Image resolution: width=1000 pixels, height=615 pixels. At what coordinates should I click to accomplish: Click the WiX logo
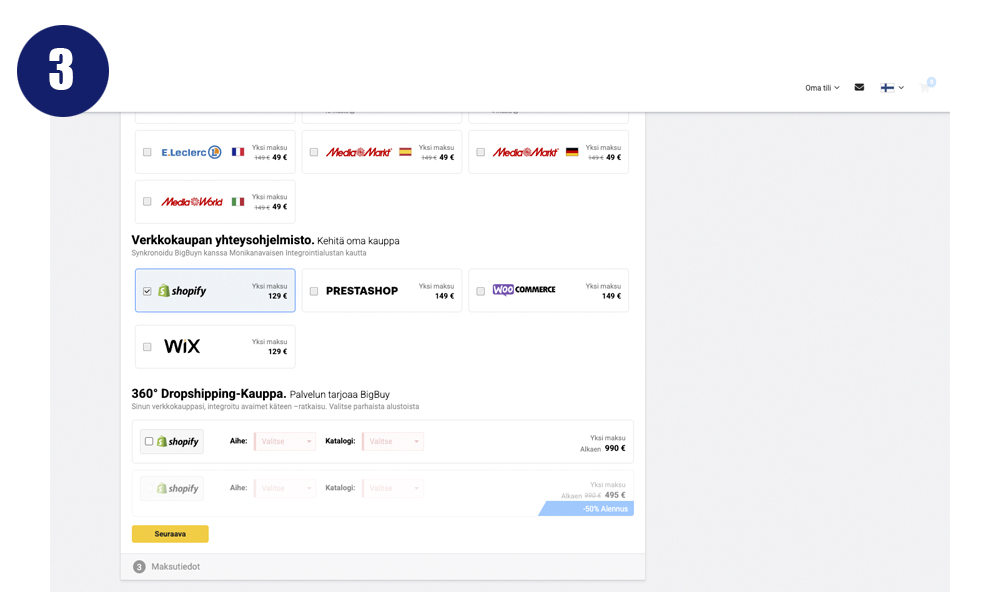pos(182,346)
